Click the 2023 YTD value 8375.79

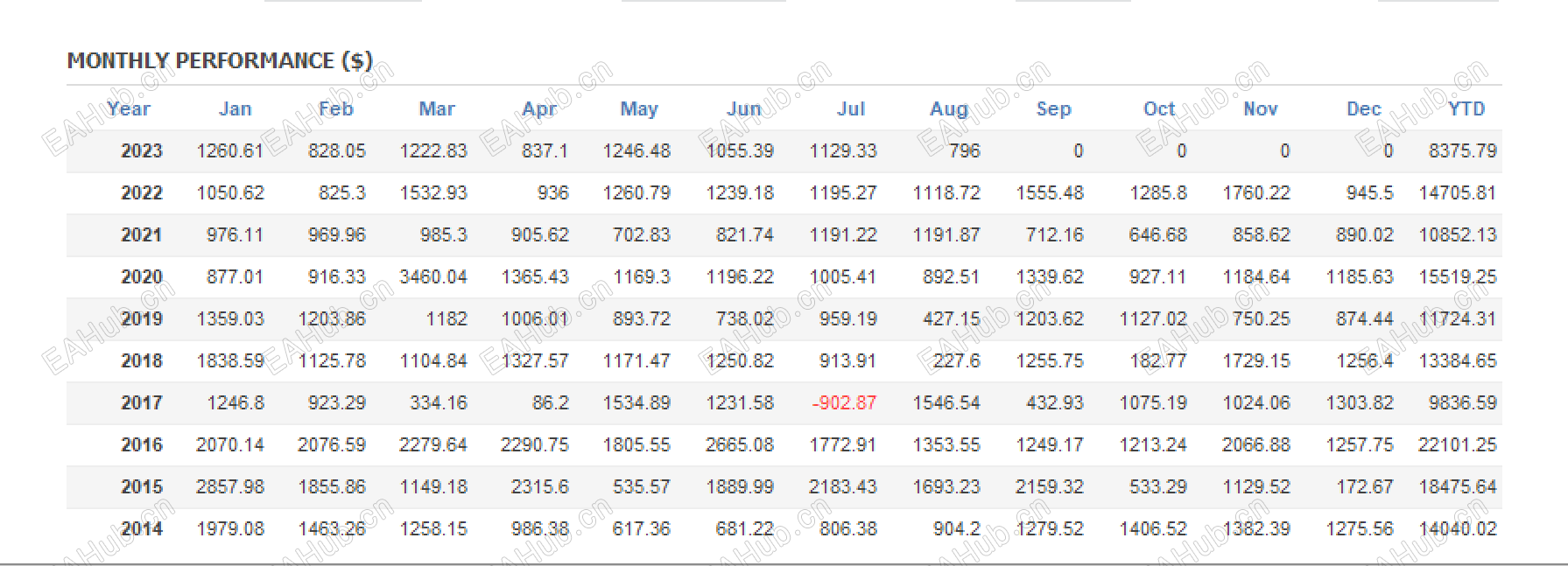1463,150
